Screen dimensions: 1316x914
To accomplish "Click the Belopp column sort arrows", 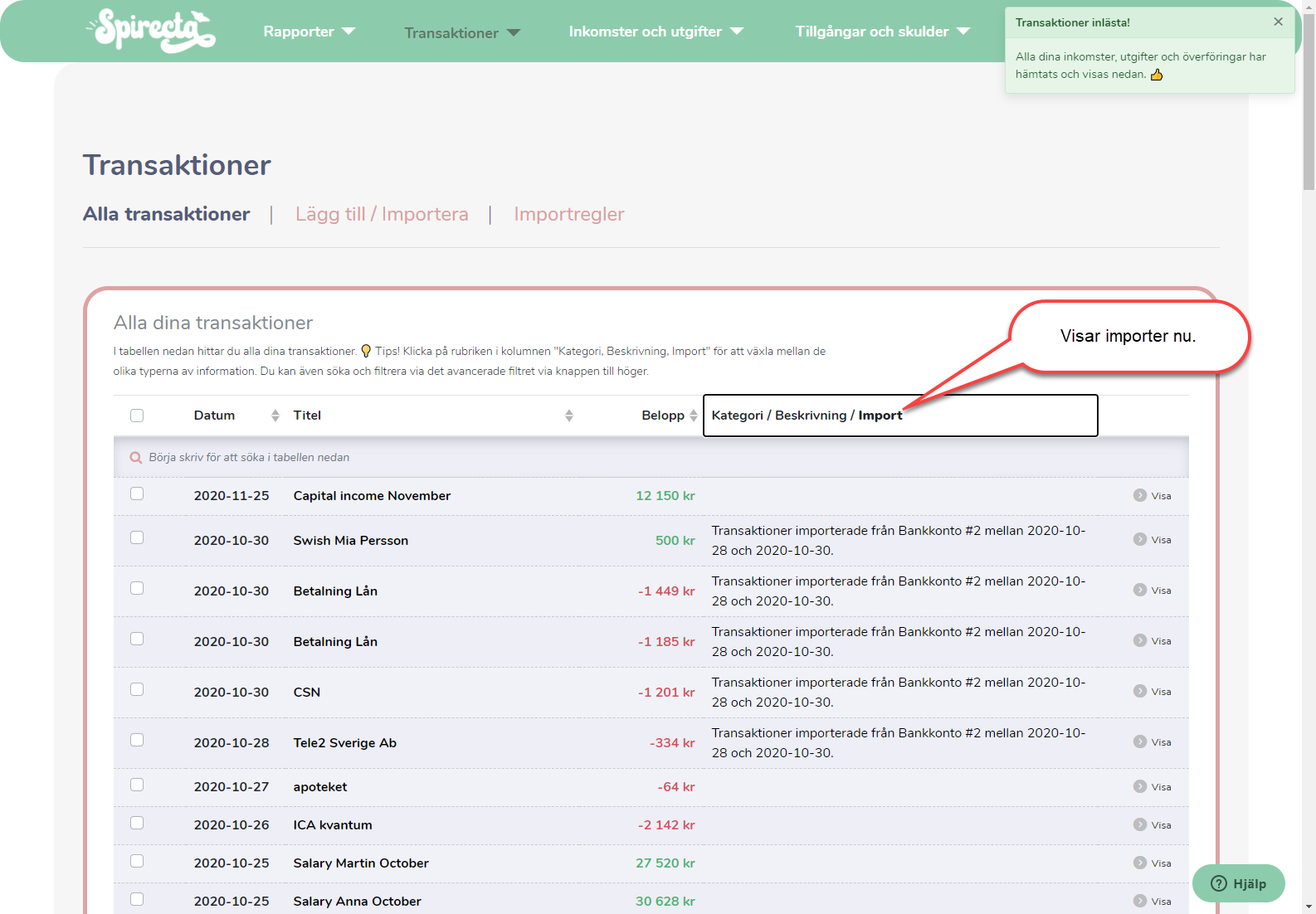I will (x=694, y=416).
